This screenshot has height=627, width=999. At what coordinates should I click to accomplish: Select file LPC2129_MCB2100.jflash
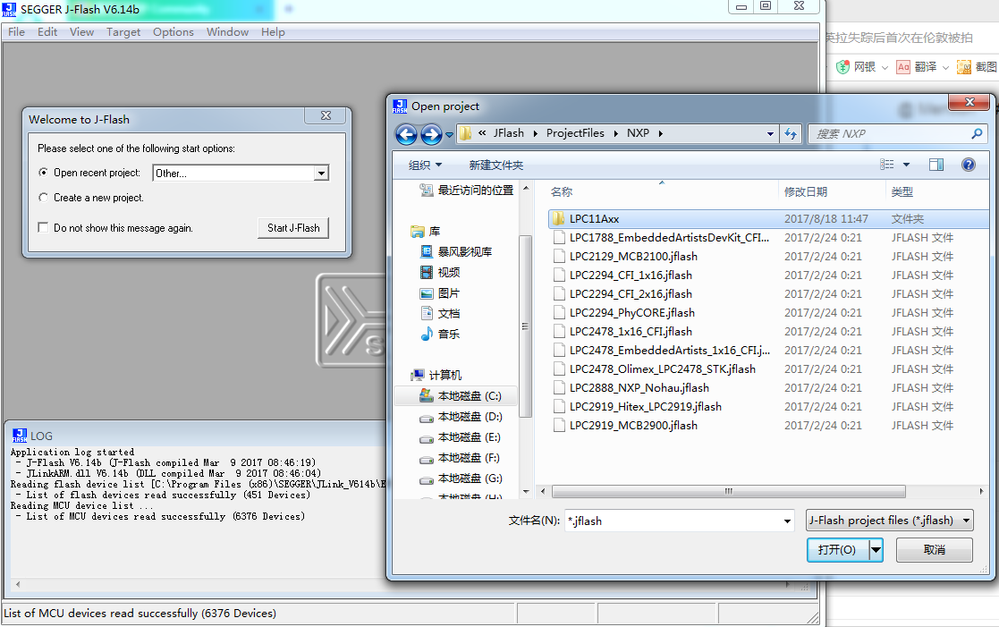click(633, 256)
